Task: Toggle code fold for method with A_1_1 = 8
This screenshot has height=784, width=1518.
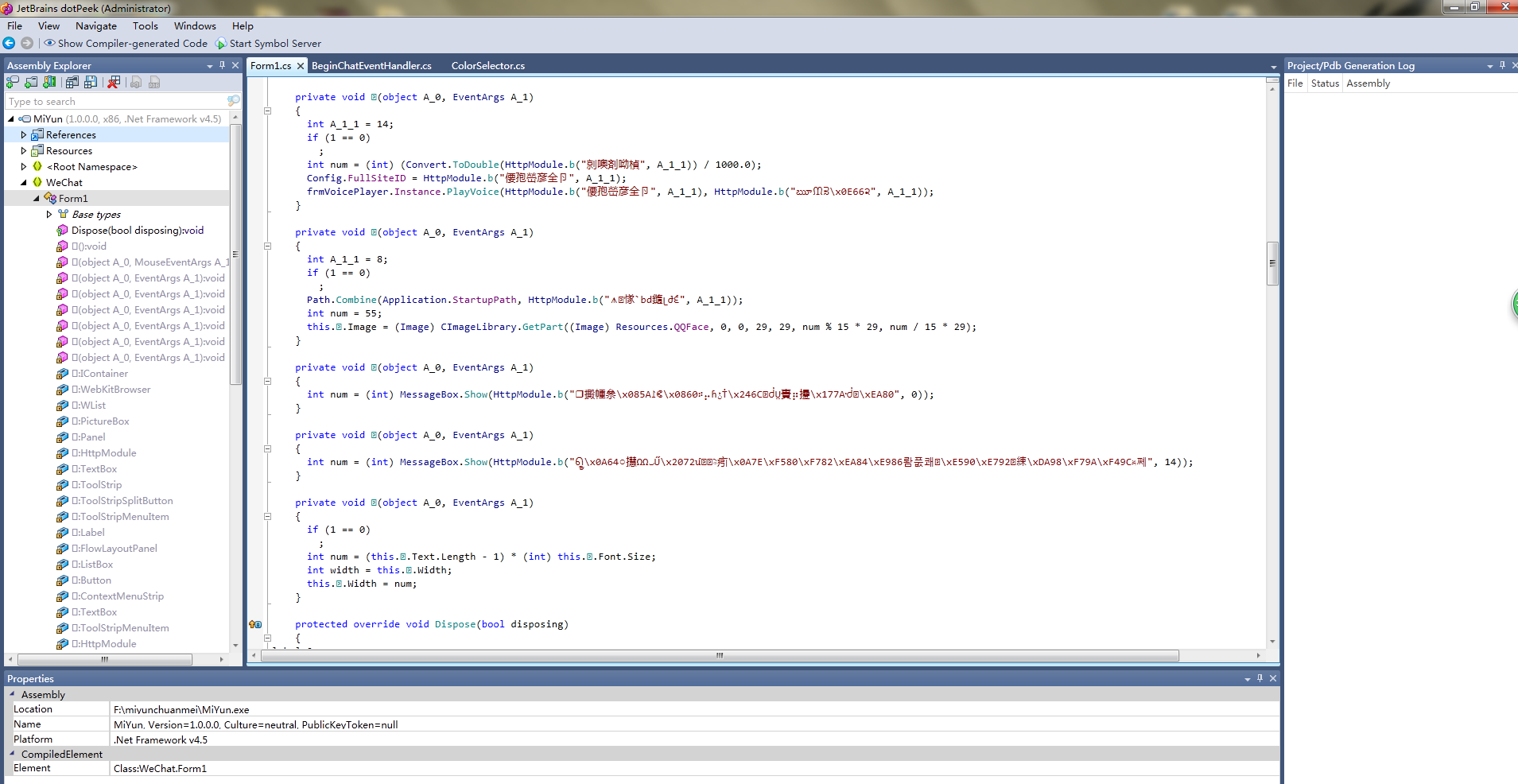Action: (x=267, y=246)
